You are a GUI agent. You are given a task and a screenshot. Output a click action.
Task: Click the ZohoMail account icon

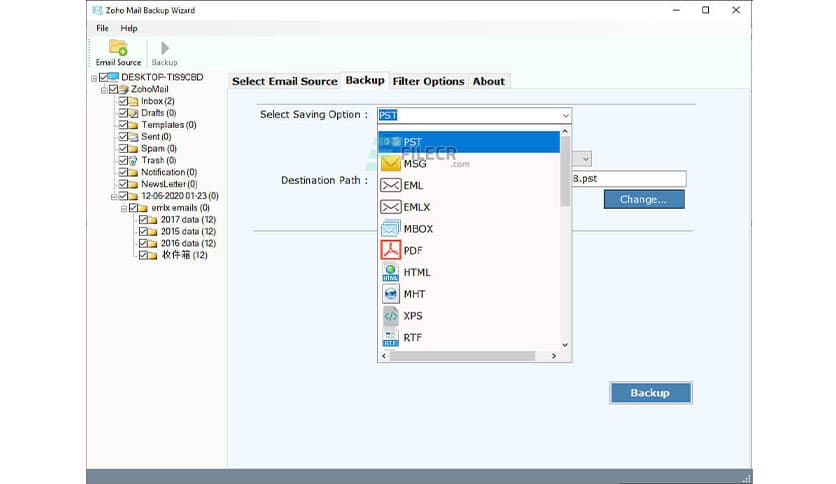124,90
